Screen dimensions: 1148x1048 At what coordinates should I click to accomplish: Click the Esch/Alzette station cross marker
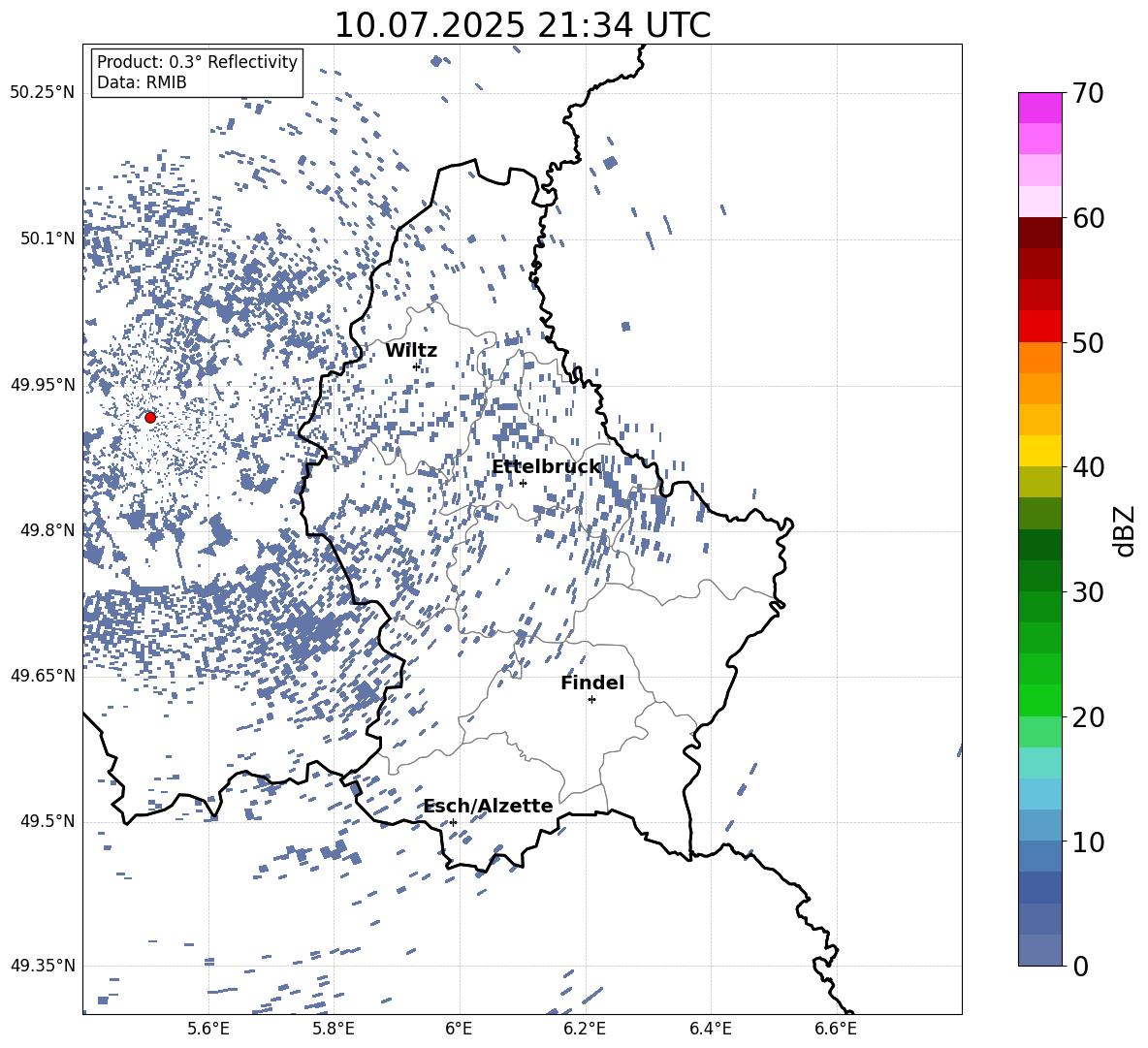pos(453,822)
